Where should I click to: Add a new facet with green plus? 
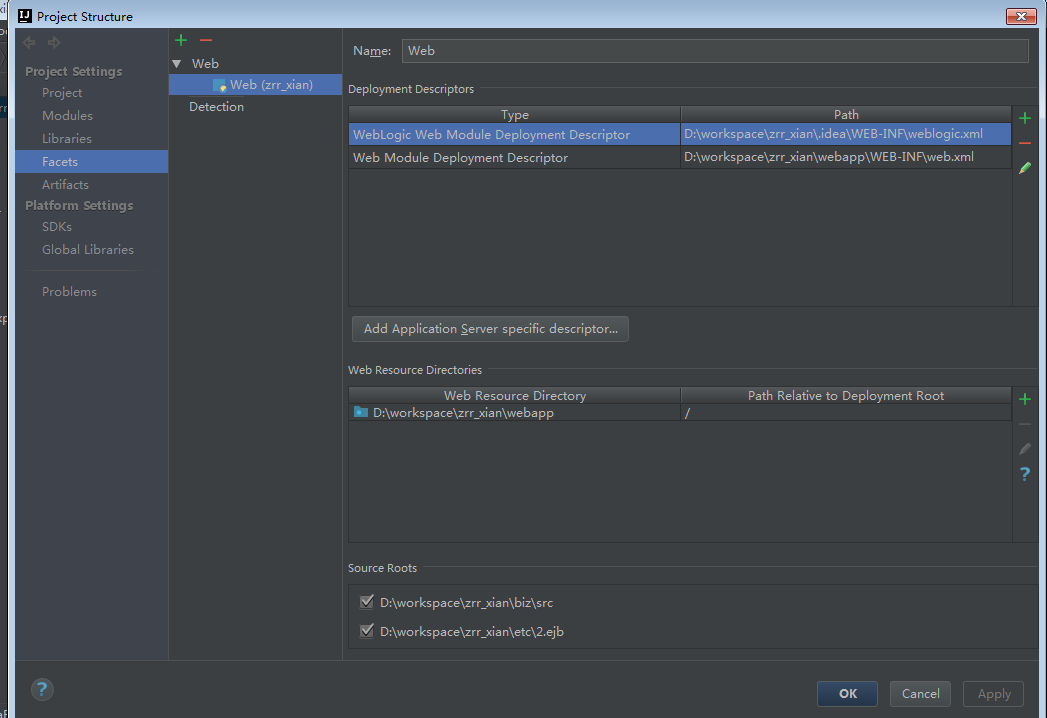click(181, 40)
